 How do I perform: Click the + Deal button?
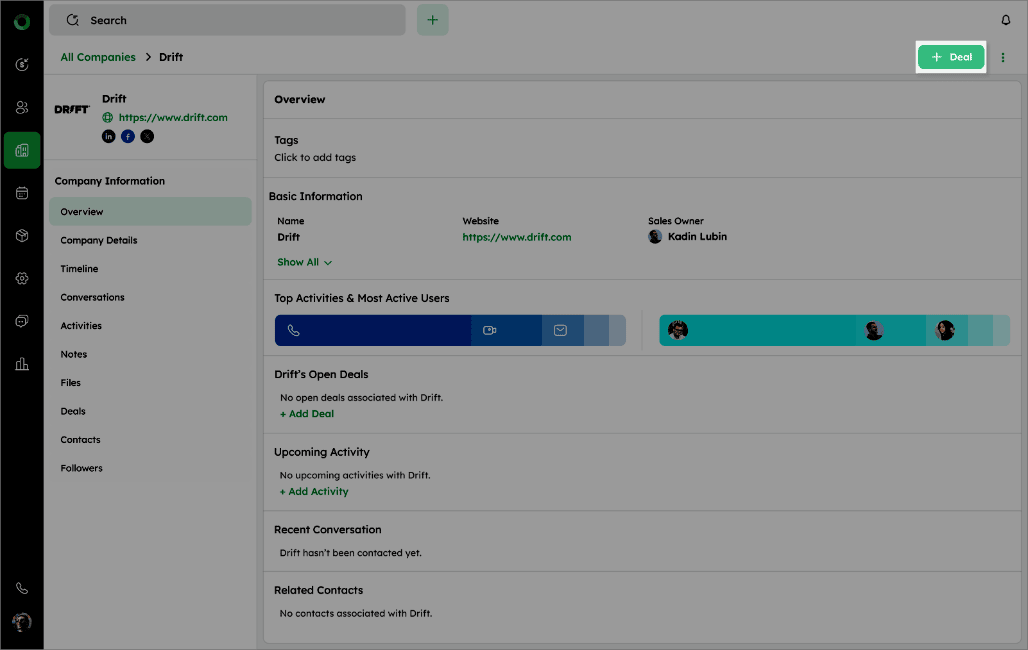coord(951,57)
